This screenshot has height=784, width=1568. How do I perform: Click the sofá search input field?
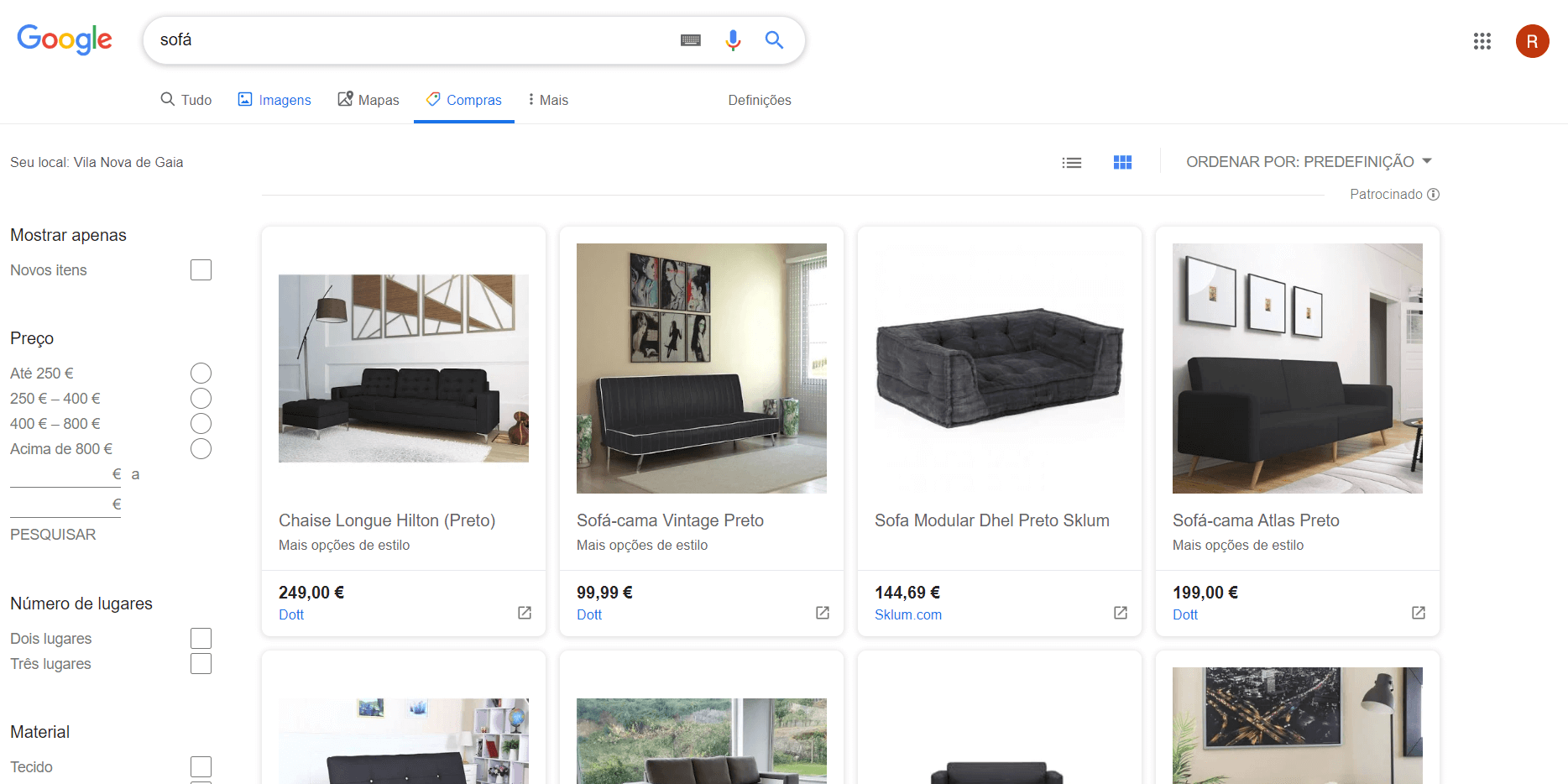[x=411, y=40]
